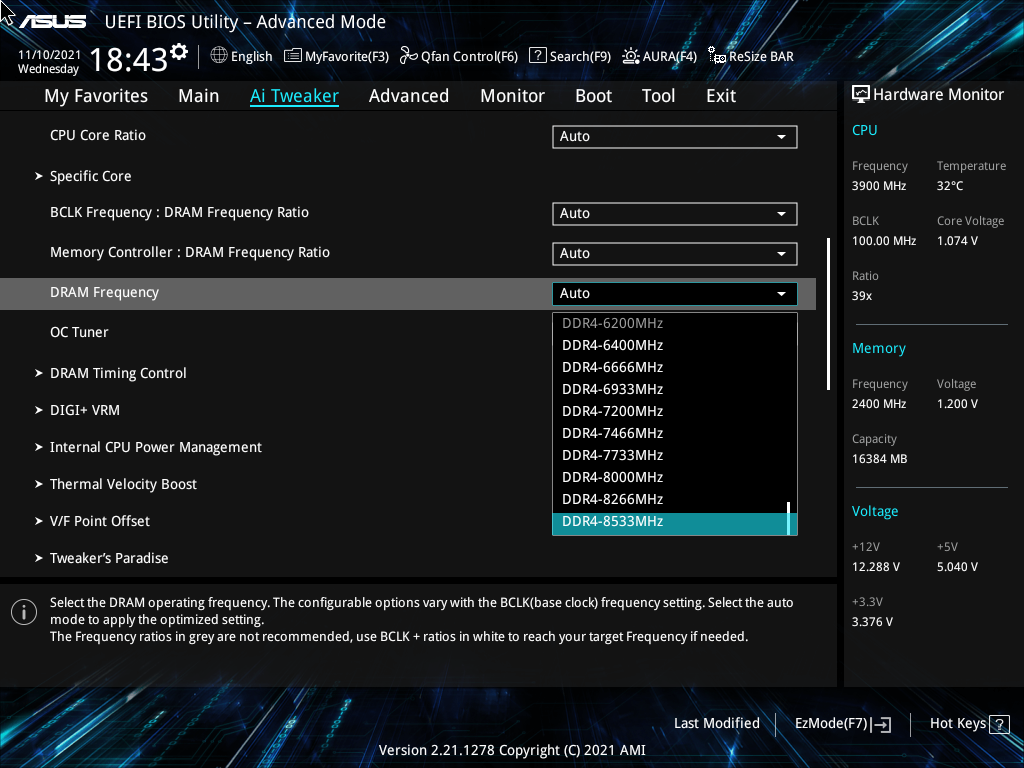The height and width of the screenshot is (768, 1024).
Task: Click the main settings page scrollbar
Action: click(829, 314)
